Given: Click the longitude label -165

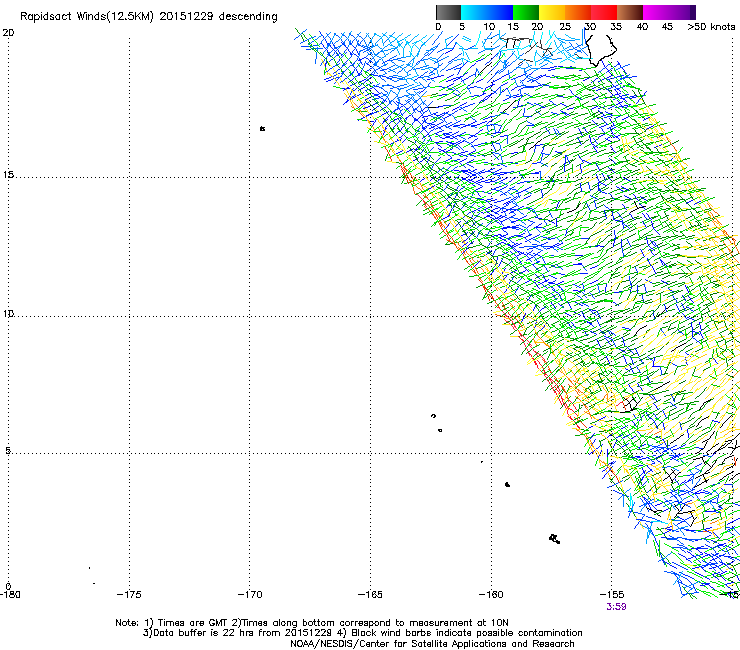Looking at the screenshot, I should 370,594.
